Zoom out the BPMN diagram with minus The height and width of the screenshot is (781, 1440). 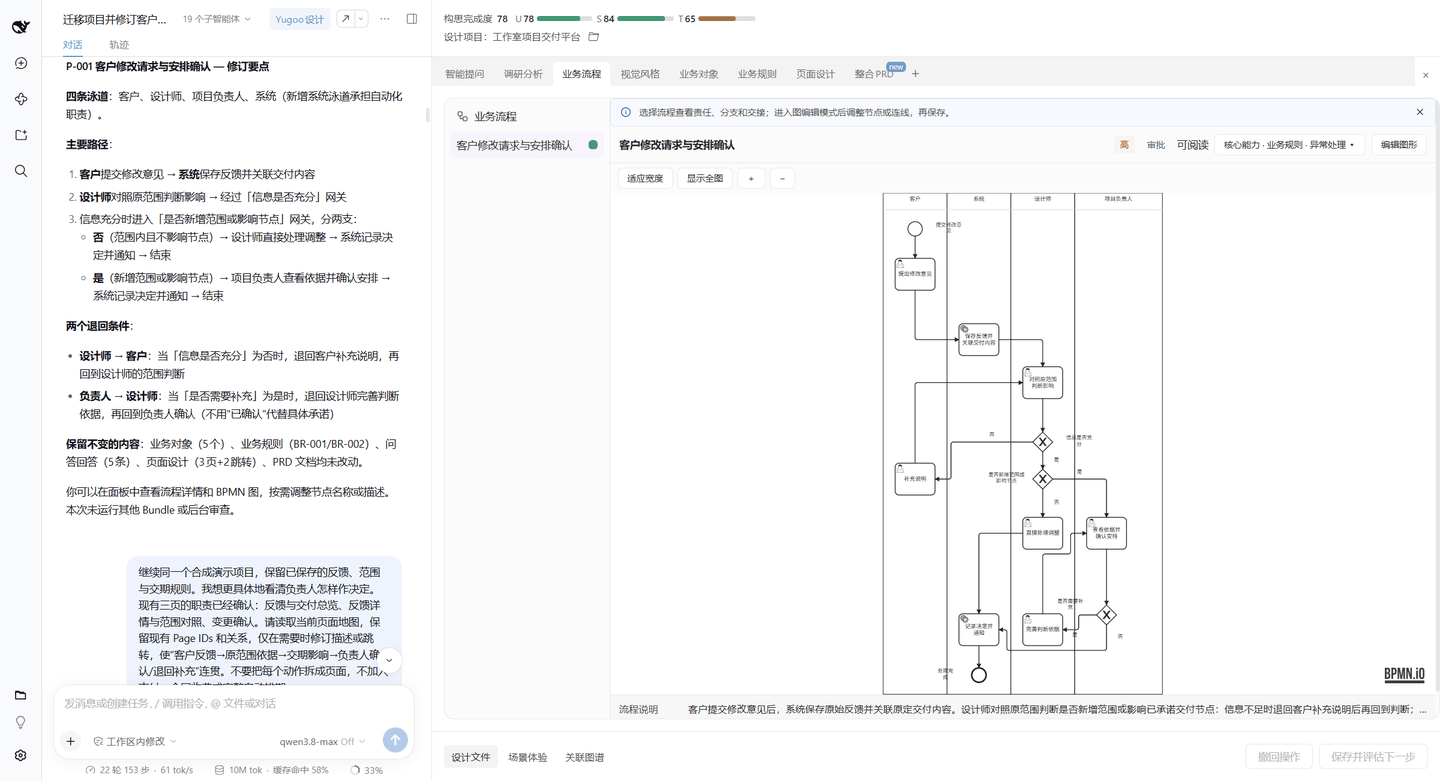point(782,178)
